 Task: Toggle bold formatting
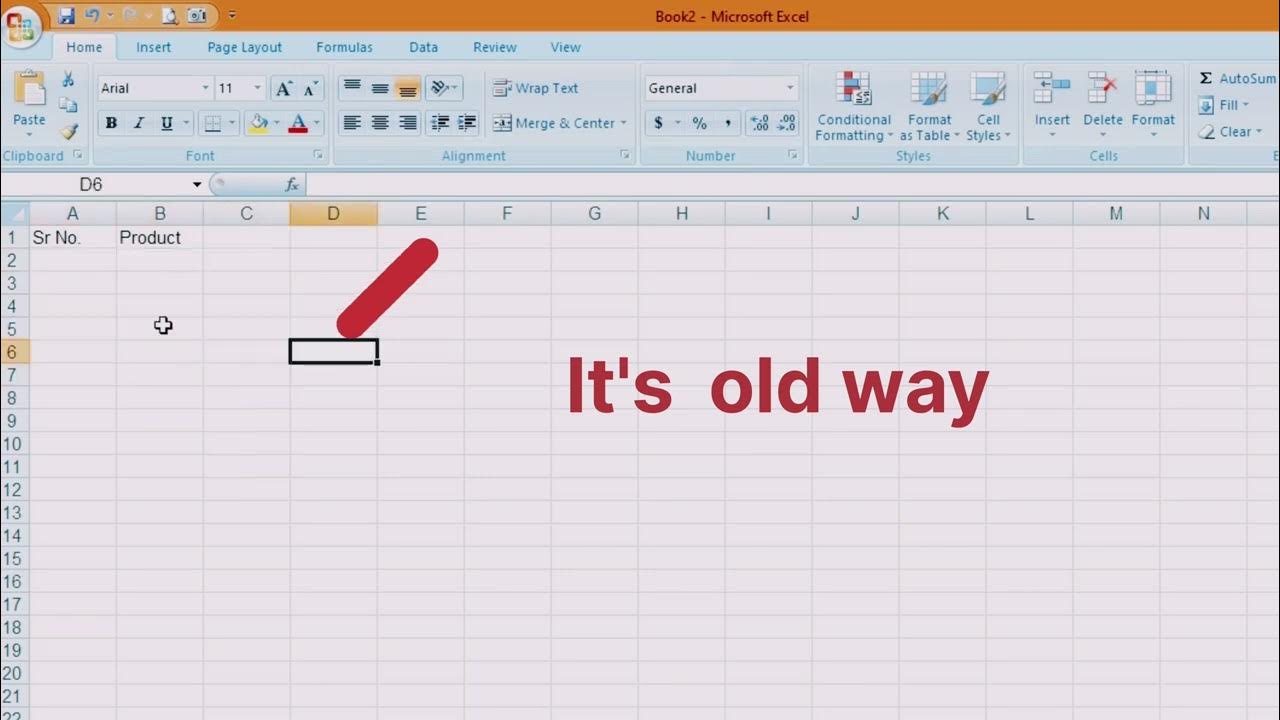coord(111,123)
